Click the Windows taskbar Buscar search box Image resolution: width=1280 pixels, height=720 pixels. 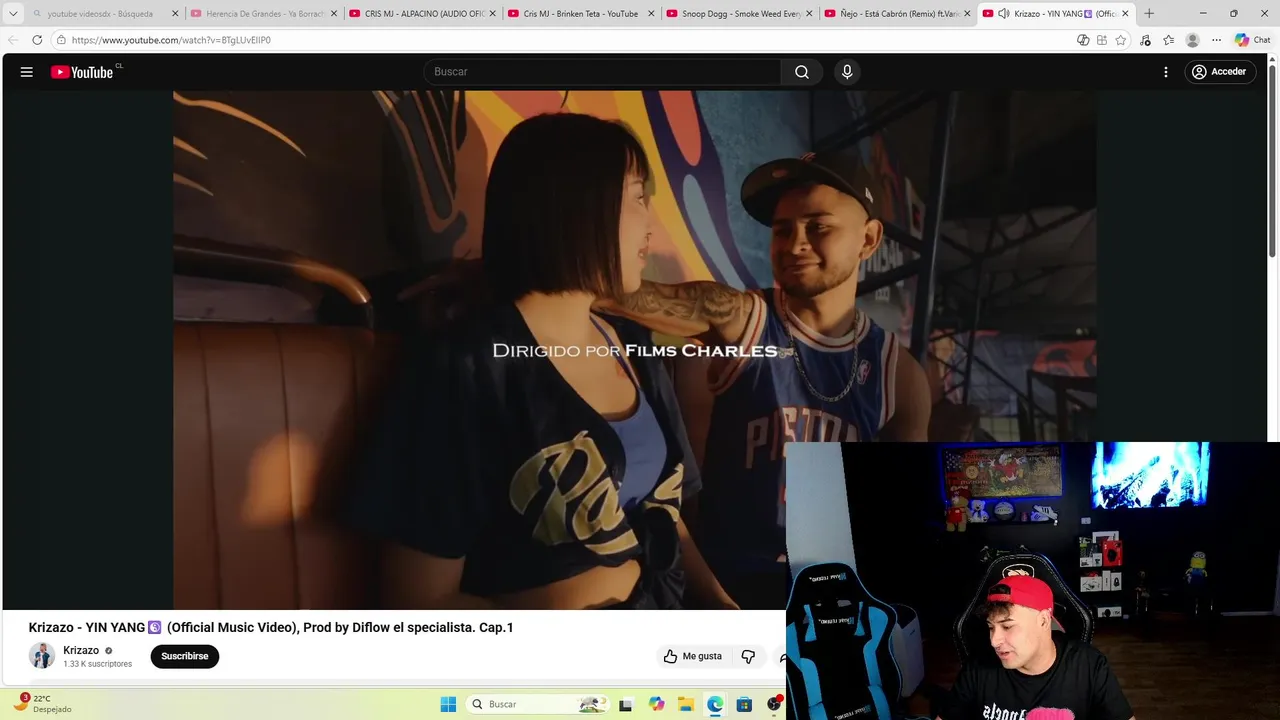[538, 704]
